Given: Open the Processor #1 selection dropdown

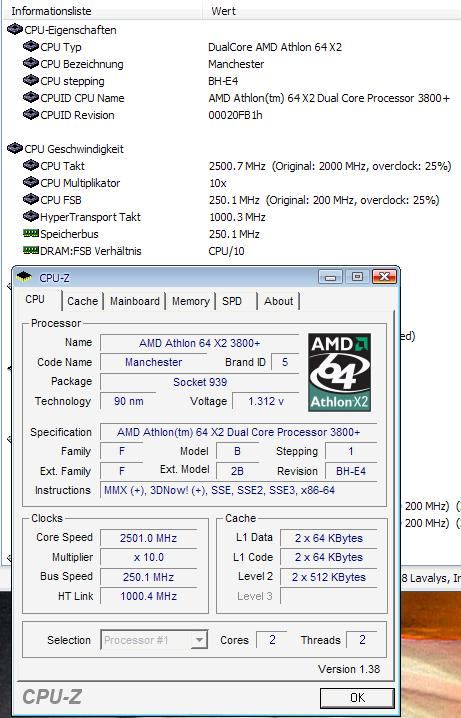Looking at the screenshot, I should click(199, 640).
